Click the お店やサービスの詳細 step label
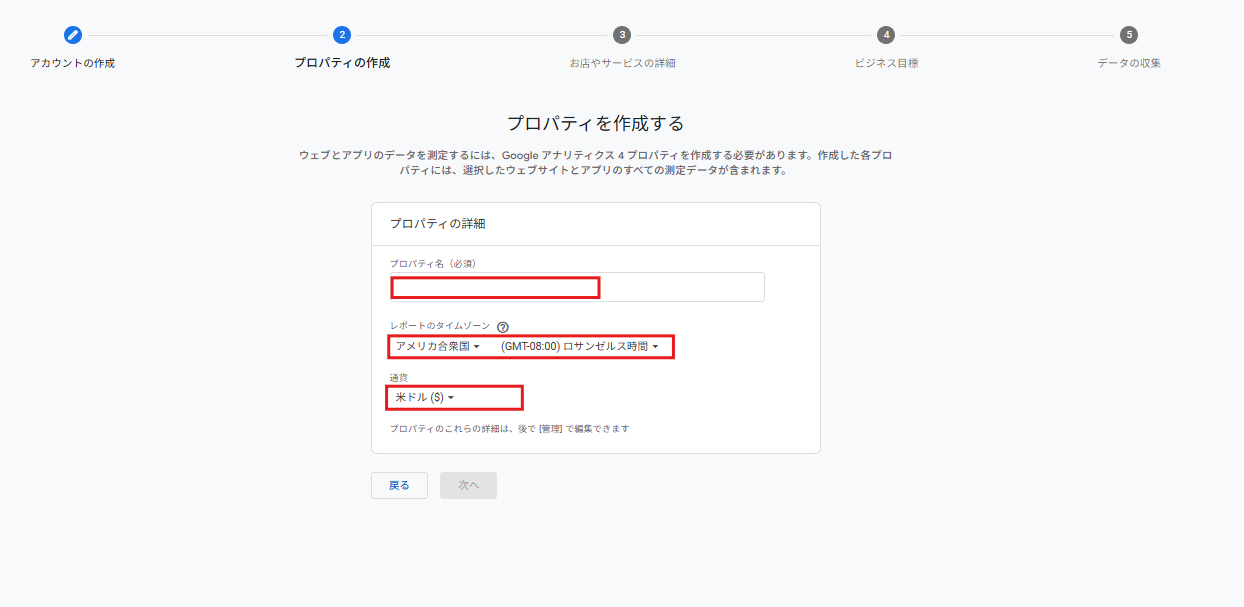 pyautogui.click(x=623, y=60)
